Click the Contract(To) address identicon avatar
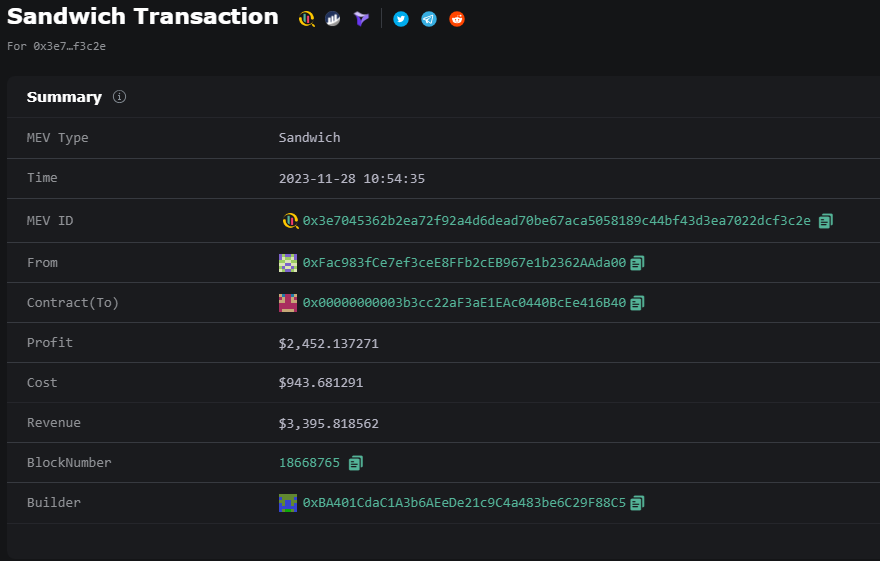880x561 pixels. point(288,303)
